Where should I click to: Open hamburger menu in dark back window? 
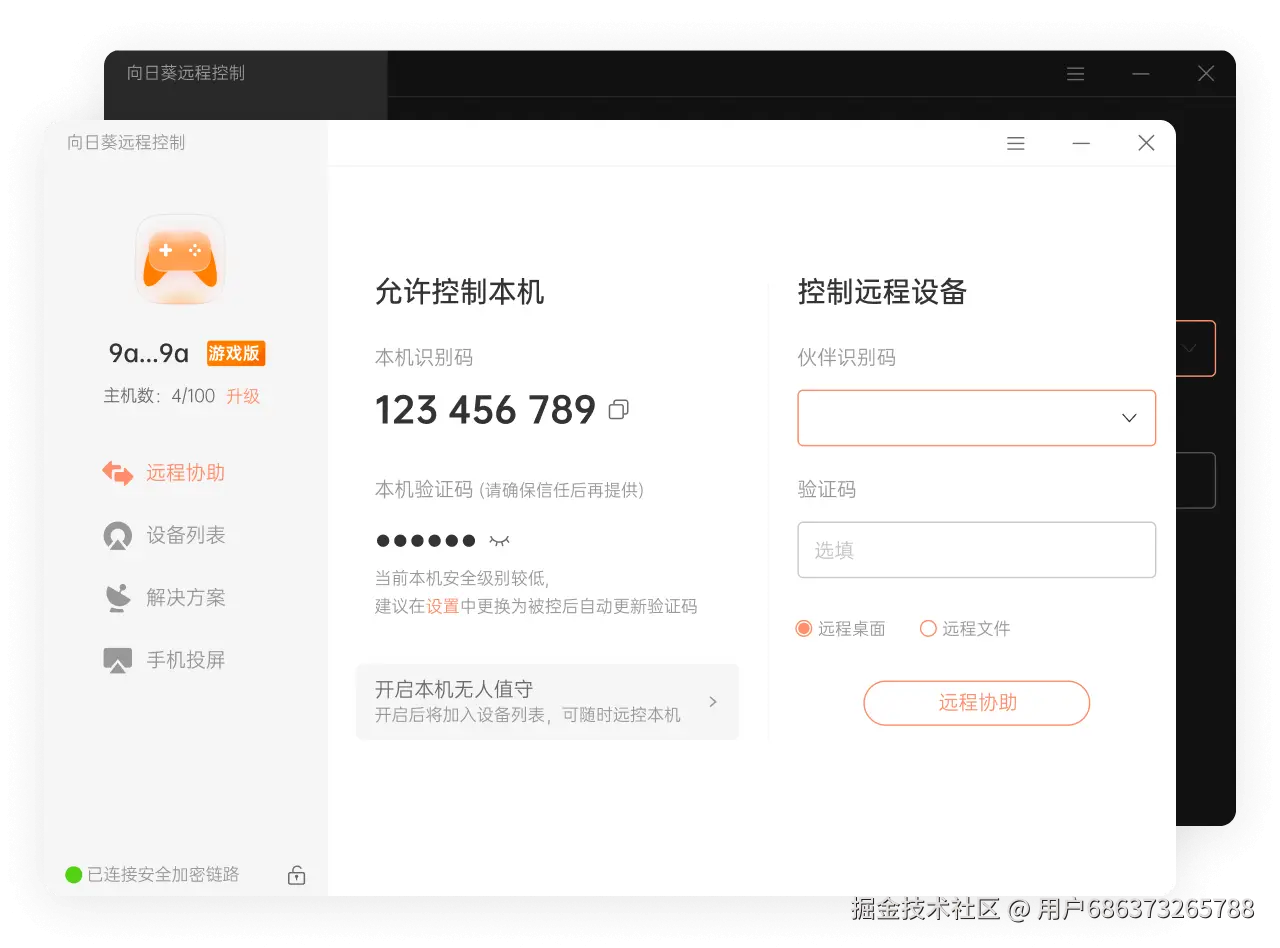(x=1076, y=74)
